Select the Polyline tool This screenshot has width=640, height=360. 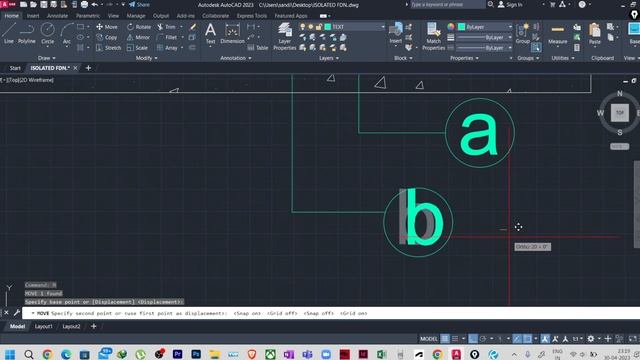[x=27, y=33]
